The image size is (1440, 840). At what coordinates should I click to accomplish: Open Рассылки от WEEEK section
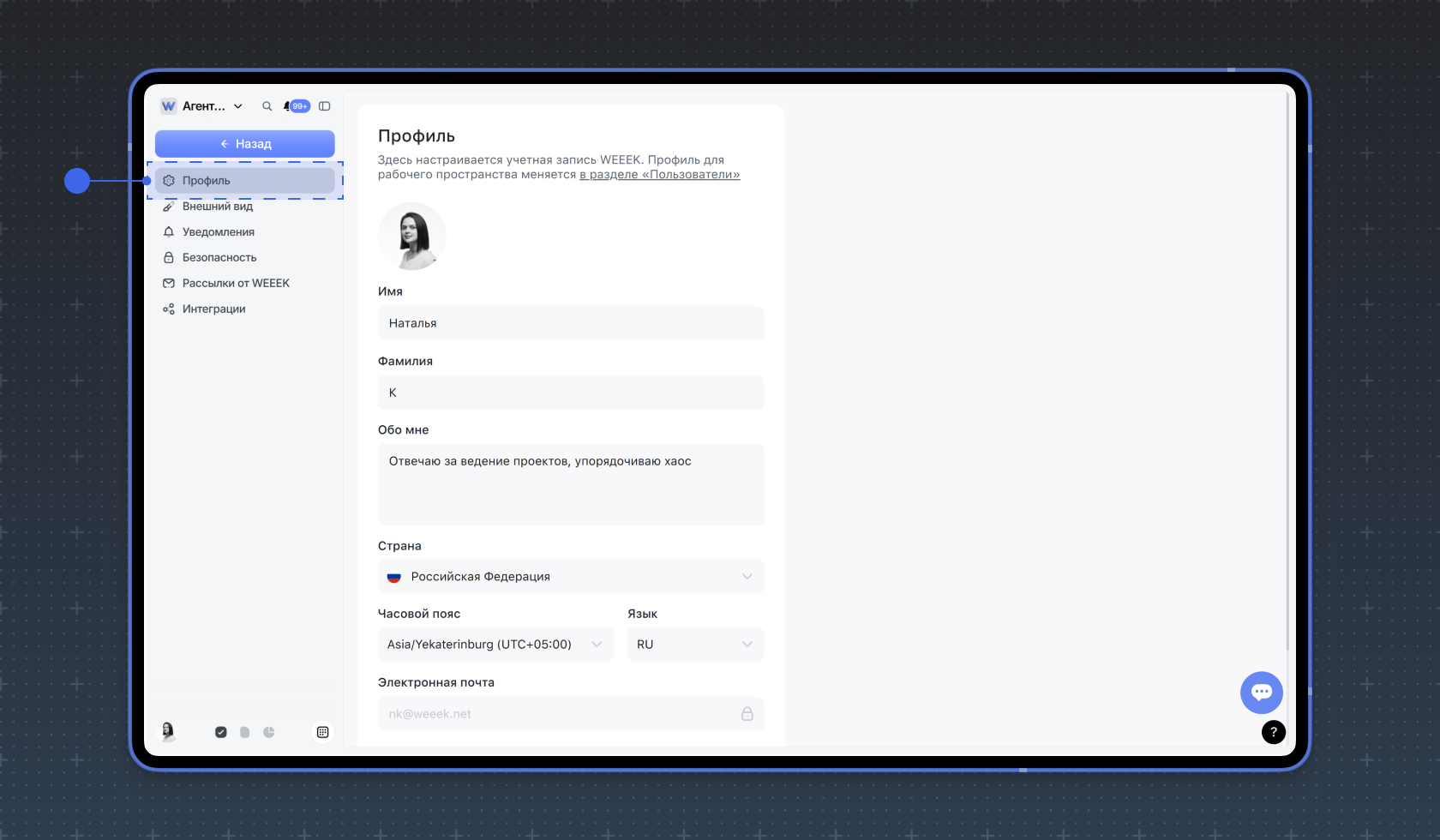(x=236, y=284)
